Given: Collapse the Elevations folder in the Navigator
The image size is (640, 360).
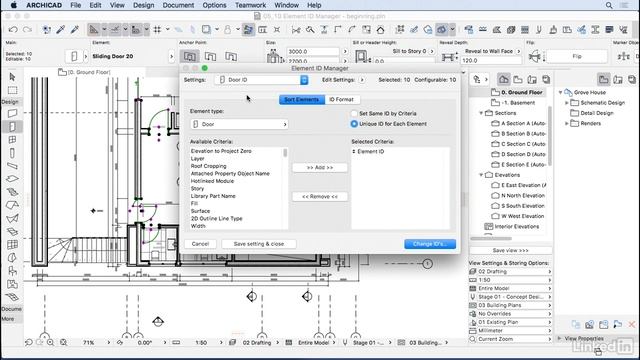Looking at the screenshot, I should pyautogui.click(x=481, y=175).
